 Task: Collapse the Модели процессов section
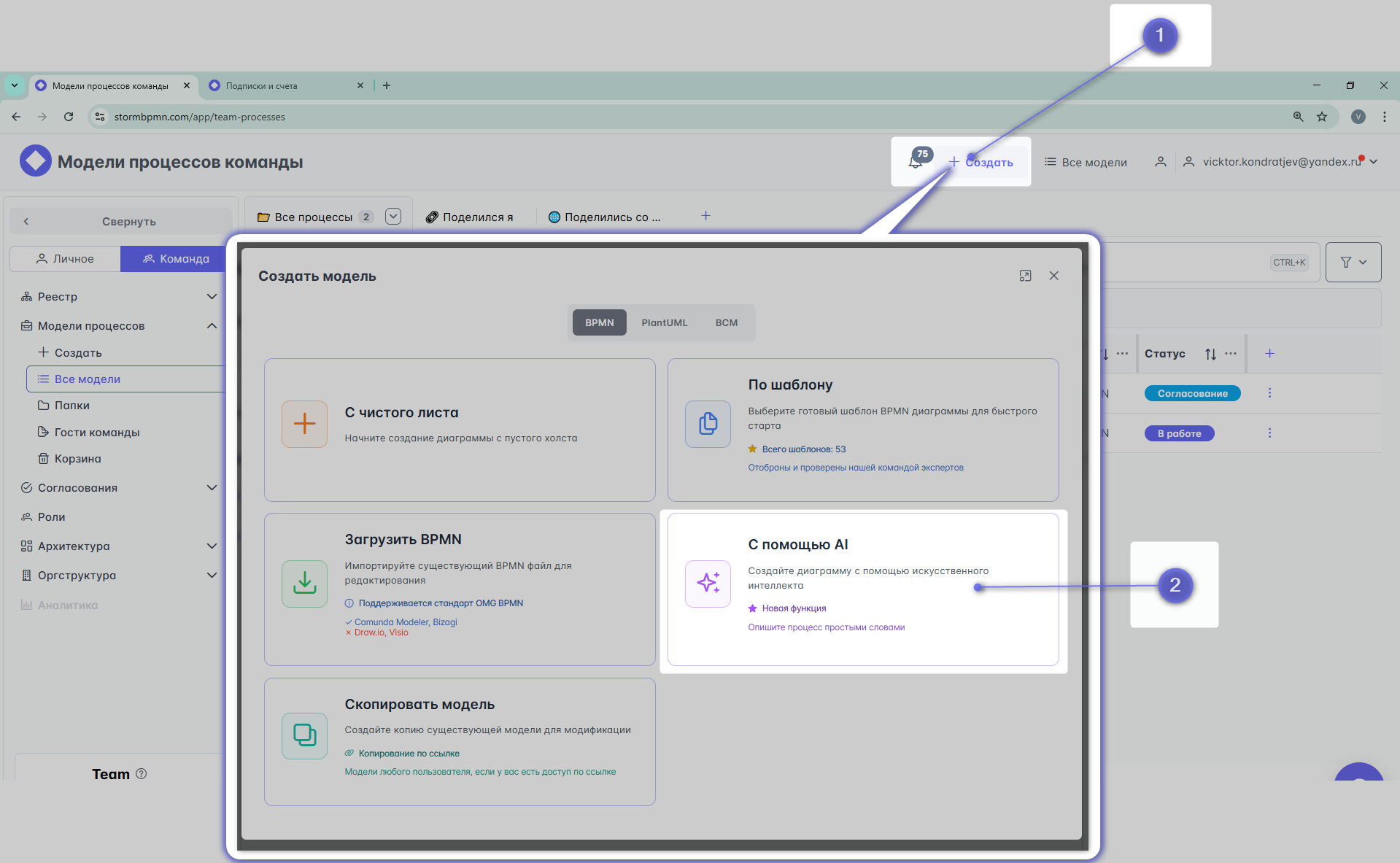point(212,326)
